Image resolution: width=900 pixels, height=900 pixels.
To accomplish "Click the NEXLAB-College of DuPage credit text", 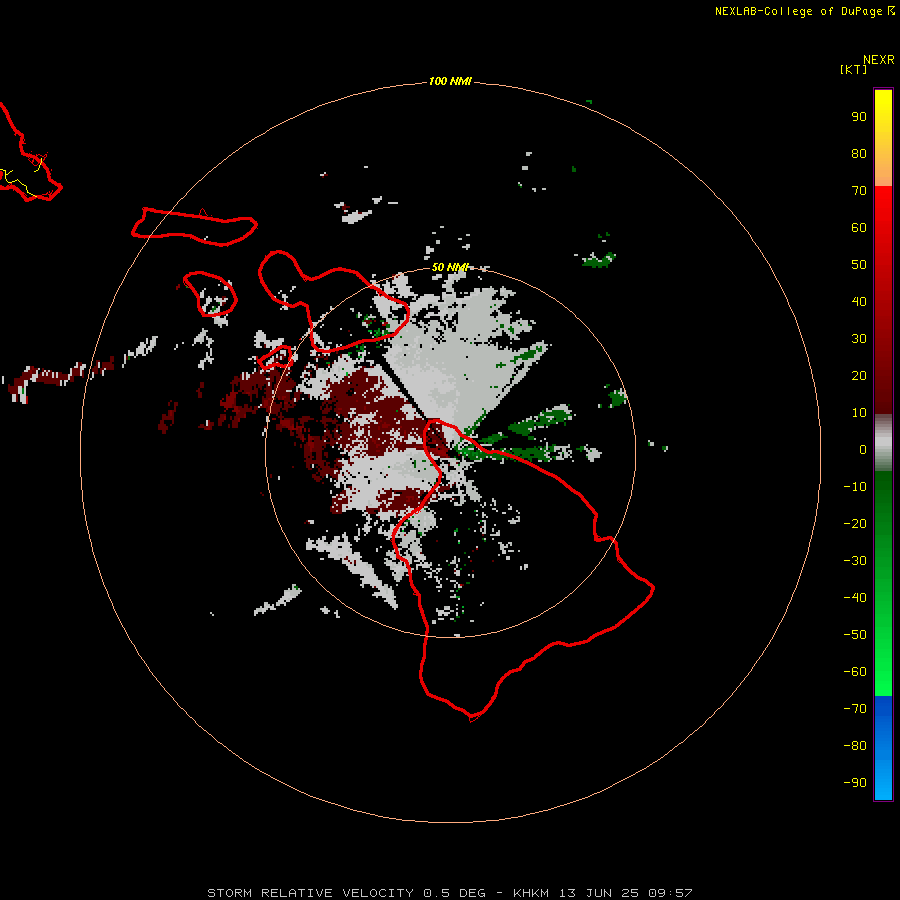I will [x=798, y=11].
